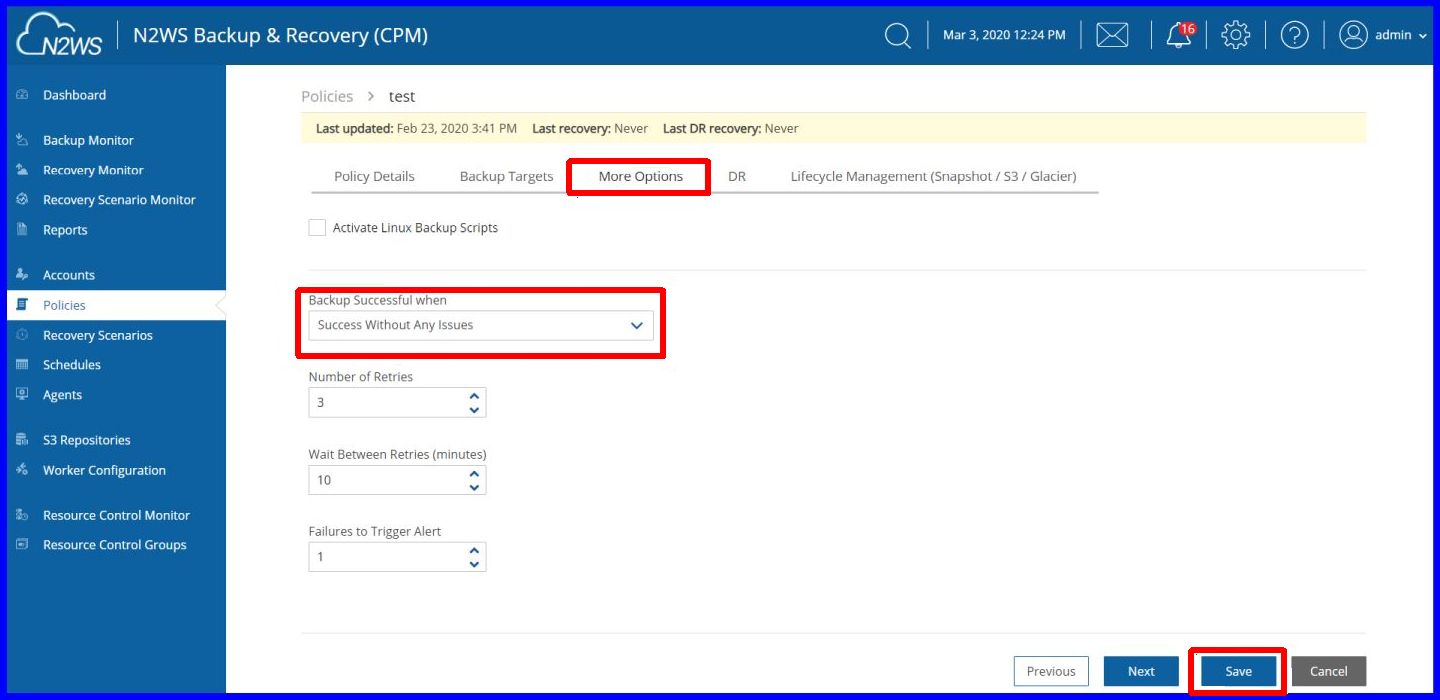This screenshot has height=700, width=1440.
Task: Click into the Number of Retries field
Action: point(397,403)
